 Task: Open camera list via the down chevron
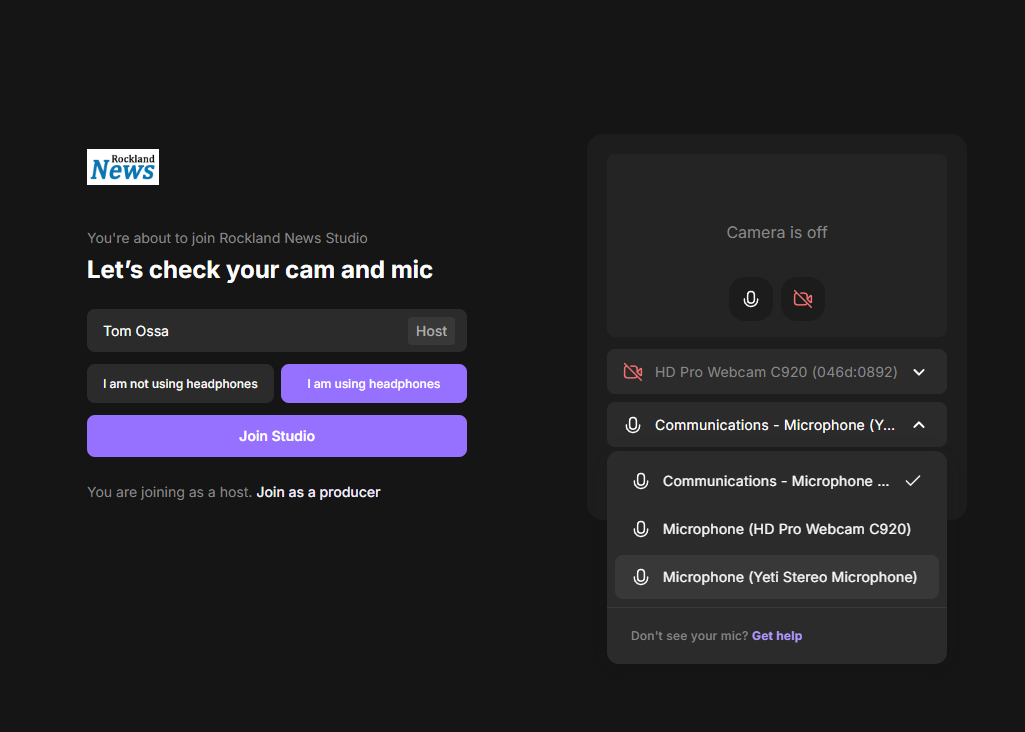click(x=919, y=372)
